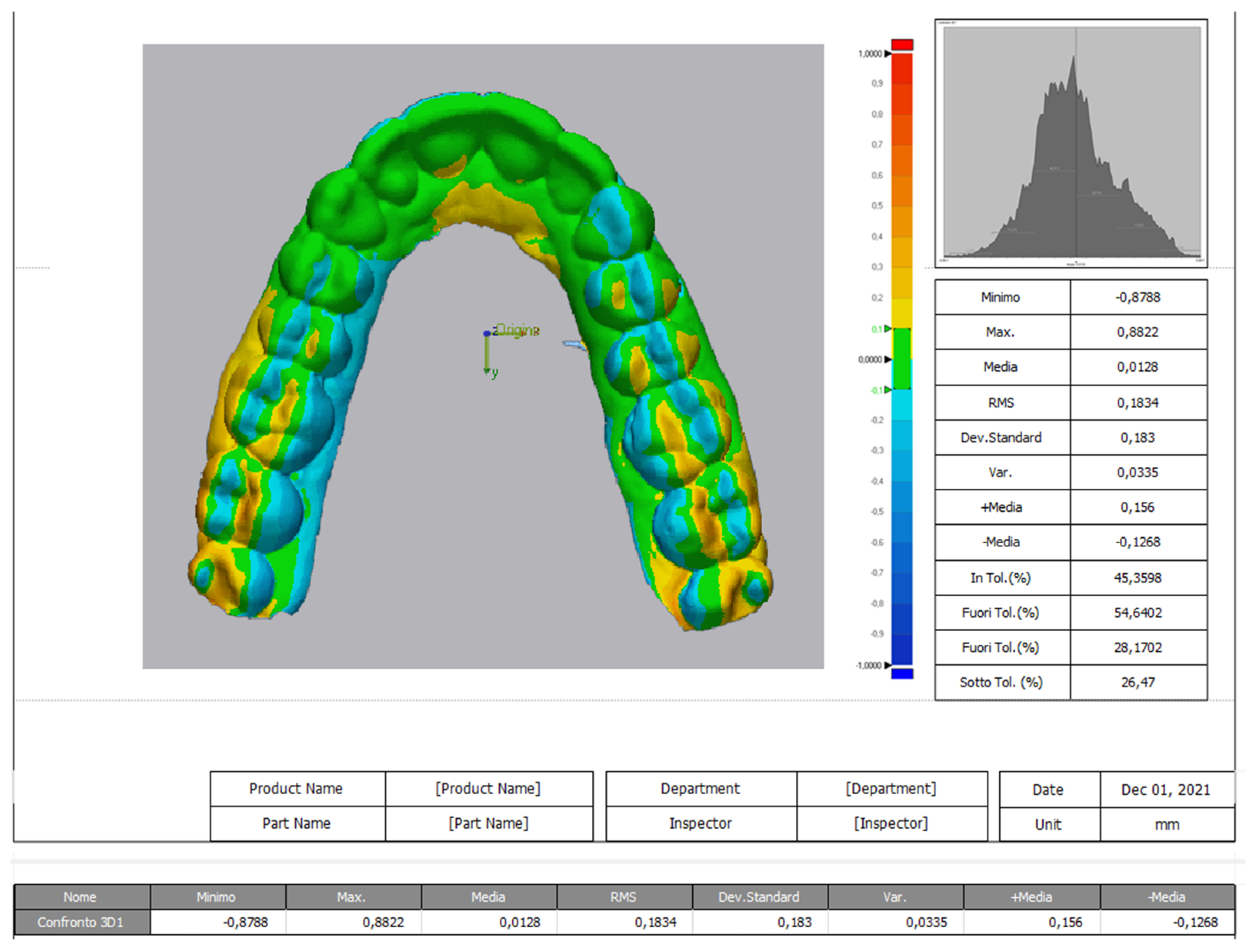Click the [Inspector] placeholder field
Viewport: 1250px width, 952px height.
click(x=891, y=823)
